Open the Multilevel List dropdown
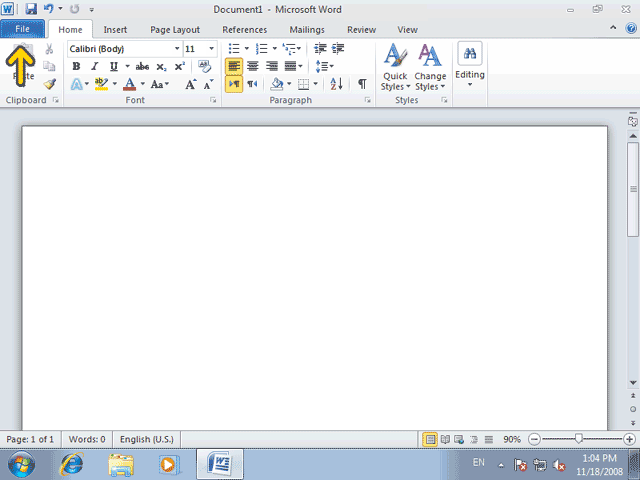640x480 pixels. click(x=299, y=49)
